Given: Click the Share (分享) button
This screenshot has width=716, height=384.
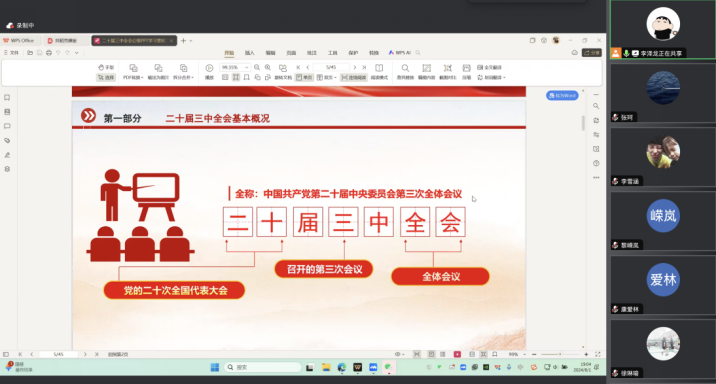Looking at the screenshot, I should tap(592, 53).
